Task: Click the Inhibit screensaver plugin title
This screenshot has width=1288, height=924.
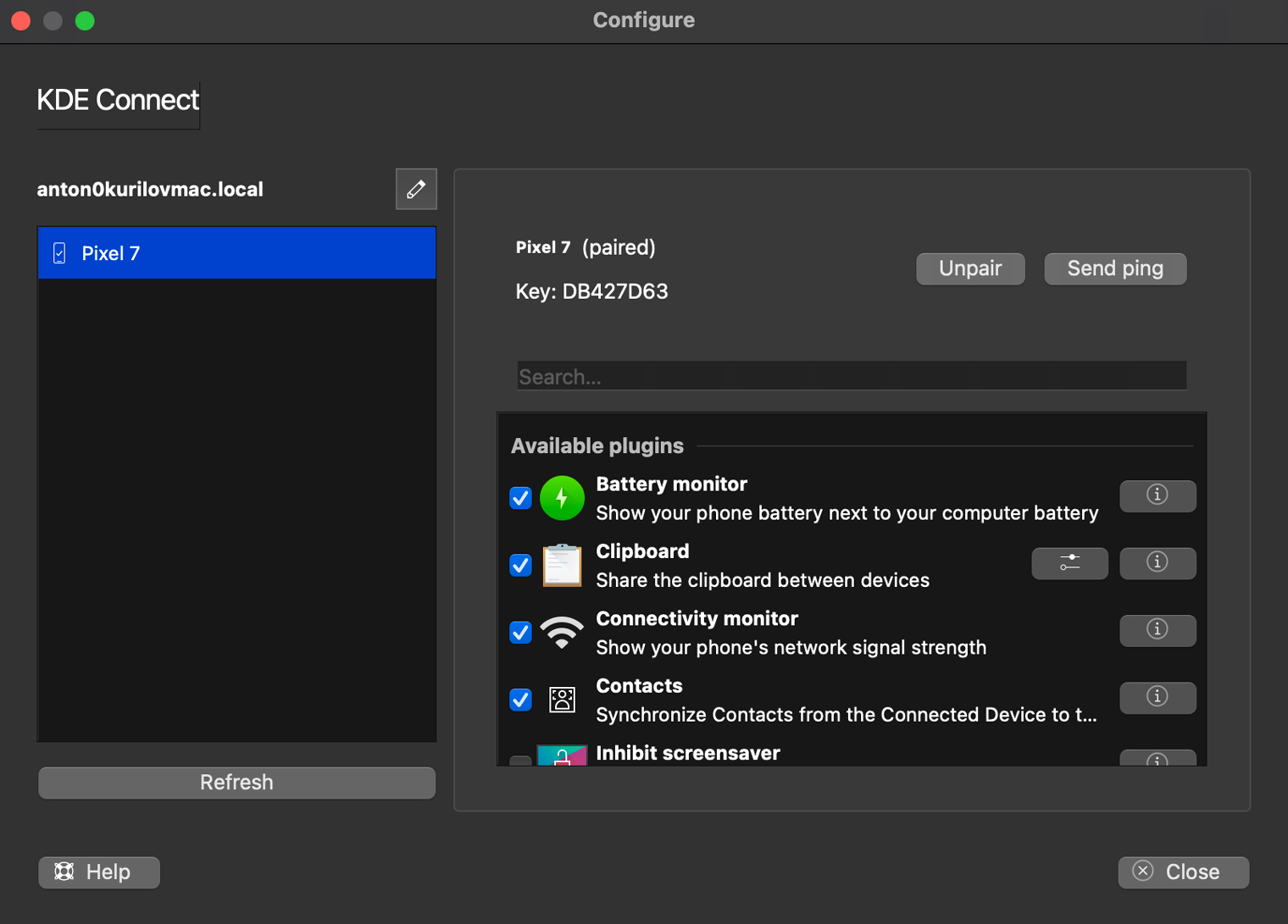Action: point(687,753)
